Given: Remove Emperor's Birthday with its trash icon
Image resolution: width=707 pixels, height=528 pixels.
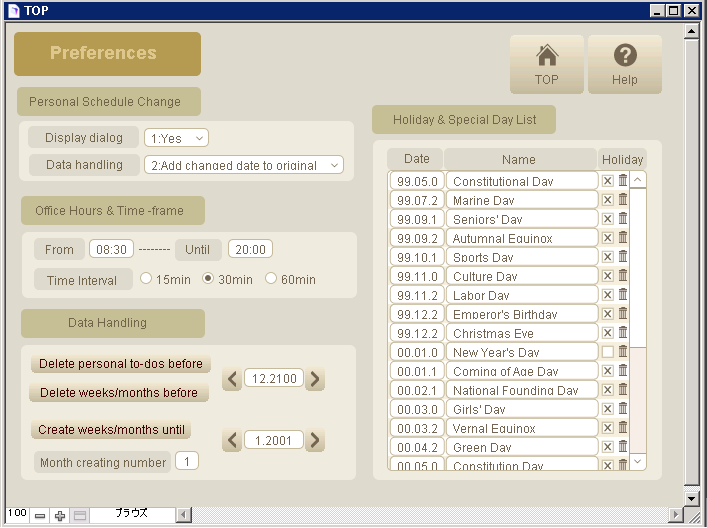Looking at the screenshot, I should [x=623, y=313].
